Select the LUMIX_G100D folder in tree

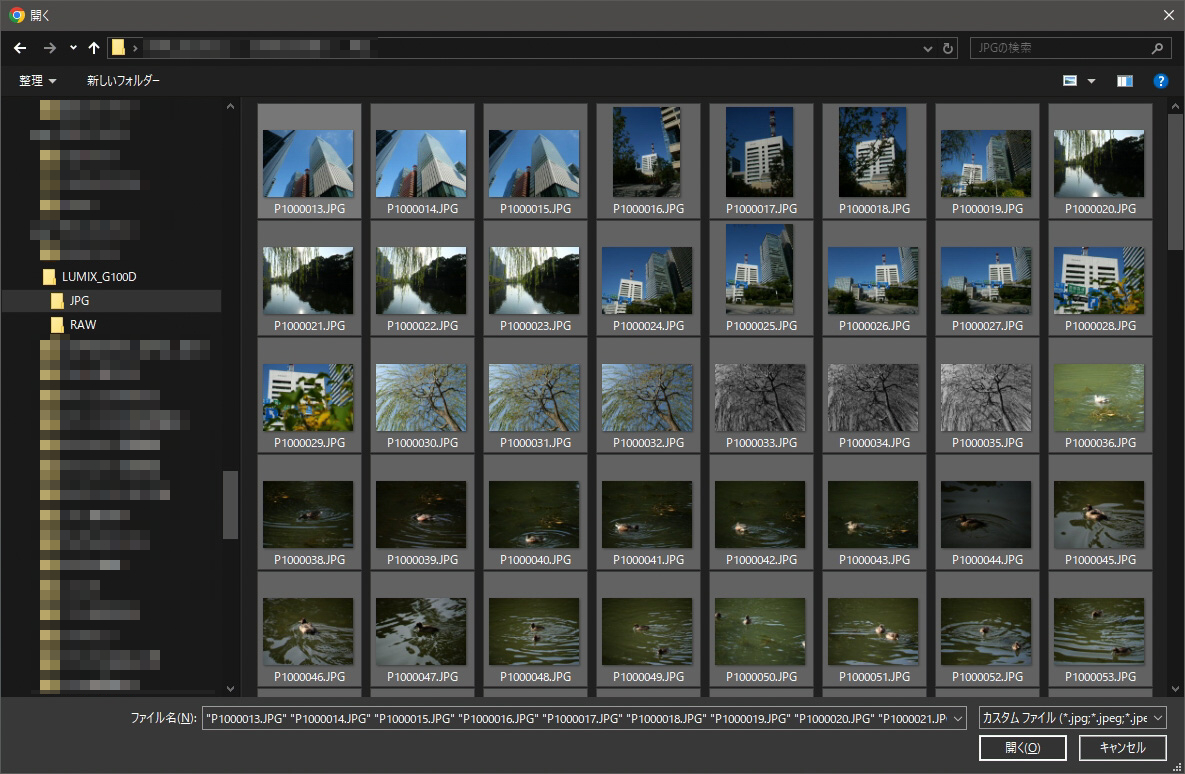point(98,277)
